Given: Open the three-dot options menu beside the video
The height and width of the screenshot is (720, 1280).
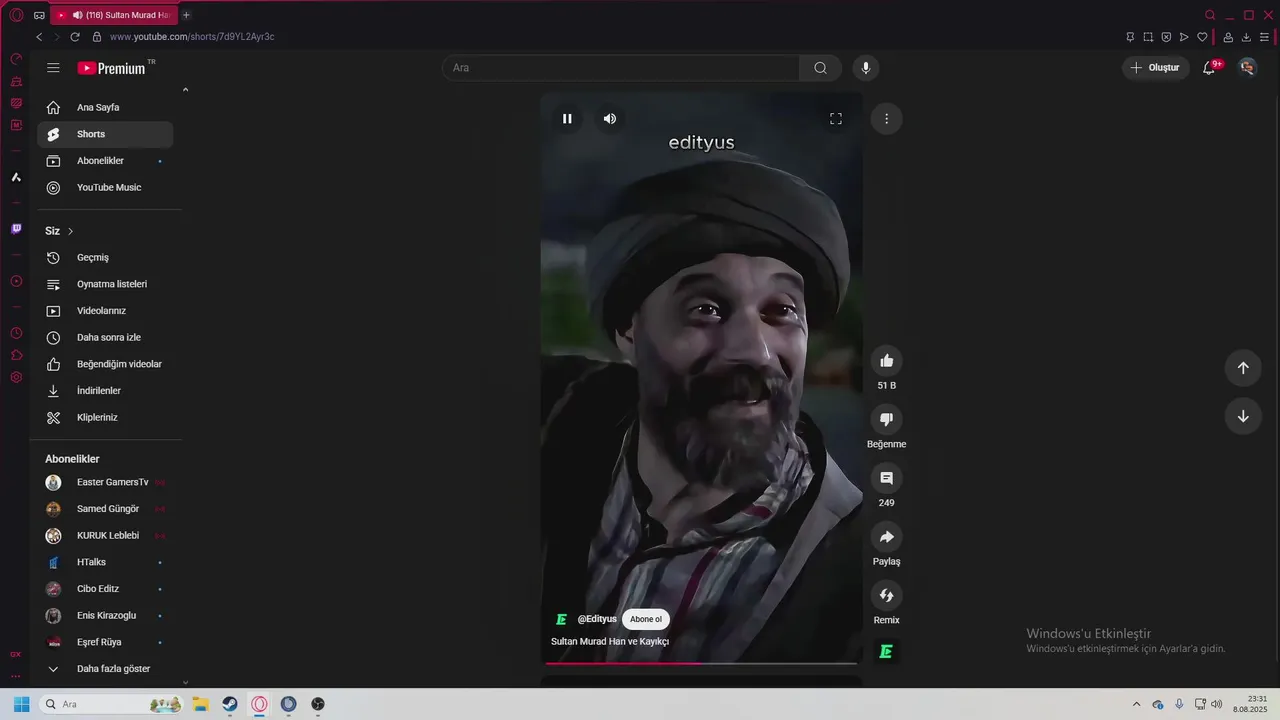Looking at the screenshot, I should [x=886, y=119].
